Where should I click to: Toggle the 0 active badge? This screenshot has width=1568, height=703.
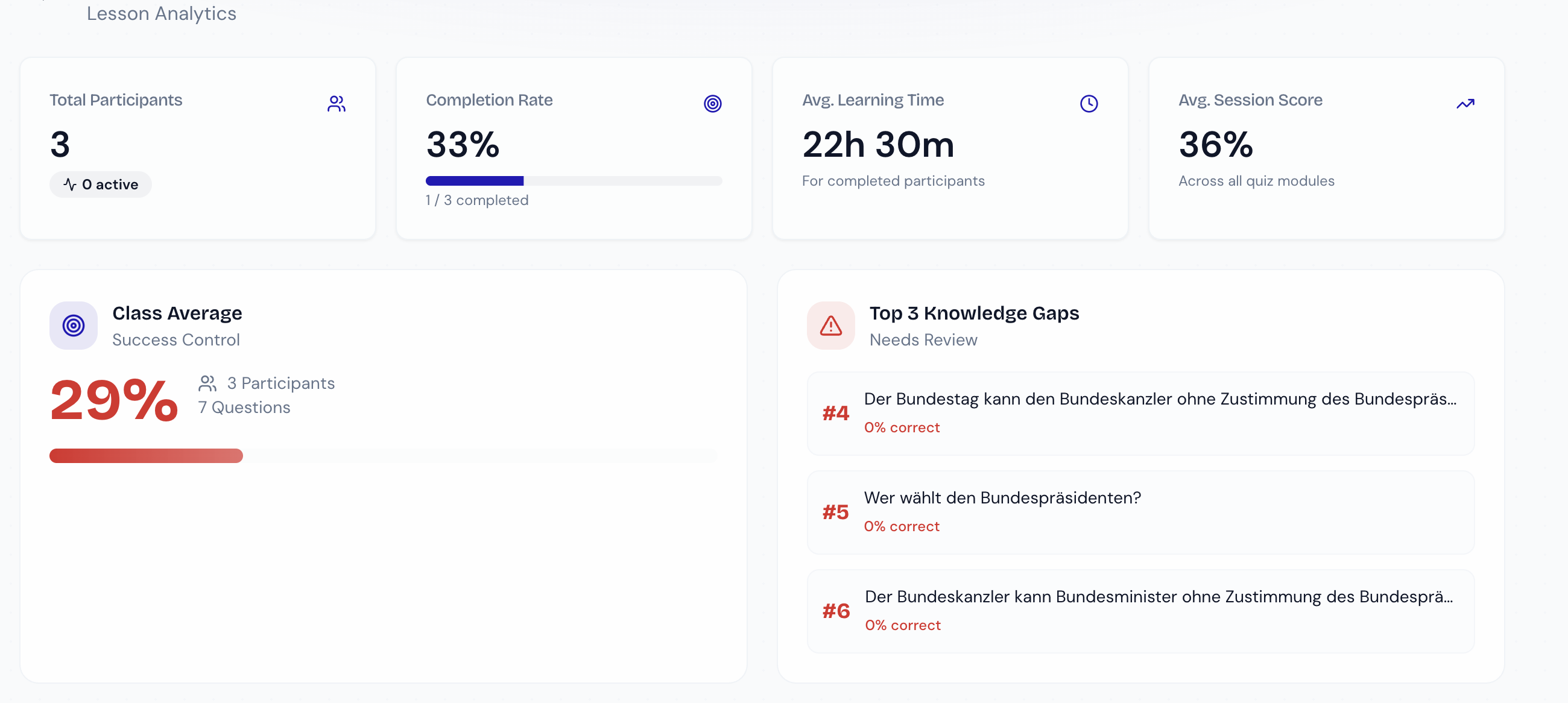pos(100,184)
